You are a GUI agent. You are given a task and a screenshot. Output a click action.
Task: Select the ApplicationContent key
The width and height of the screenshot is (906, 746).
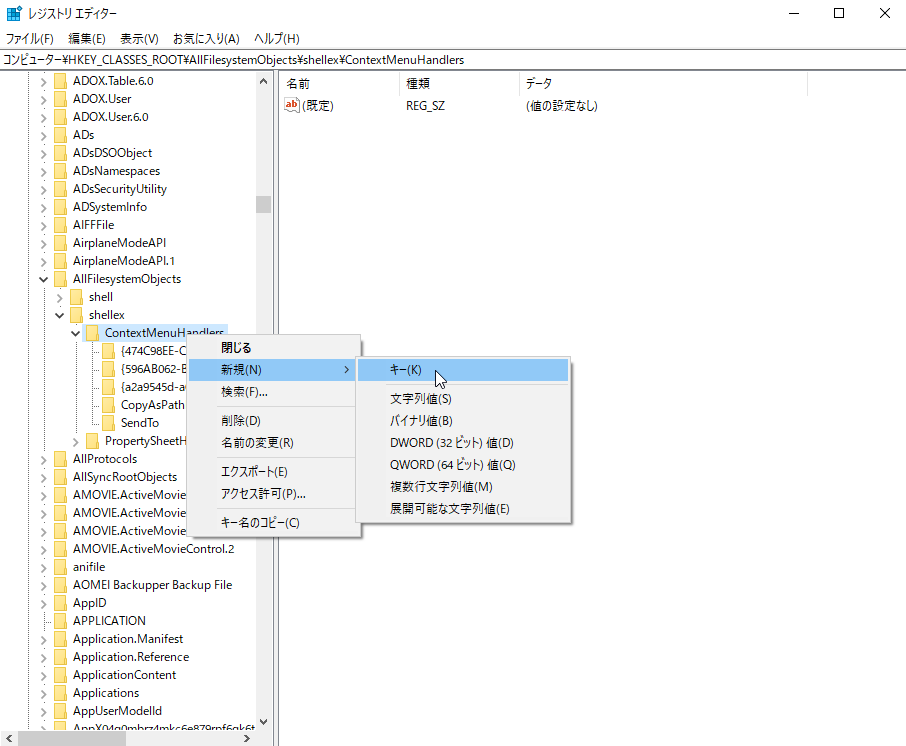click(124, 675)
